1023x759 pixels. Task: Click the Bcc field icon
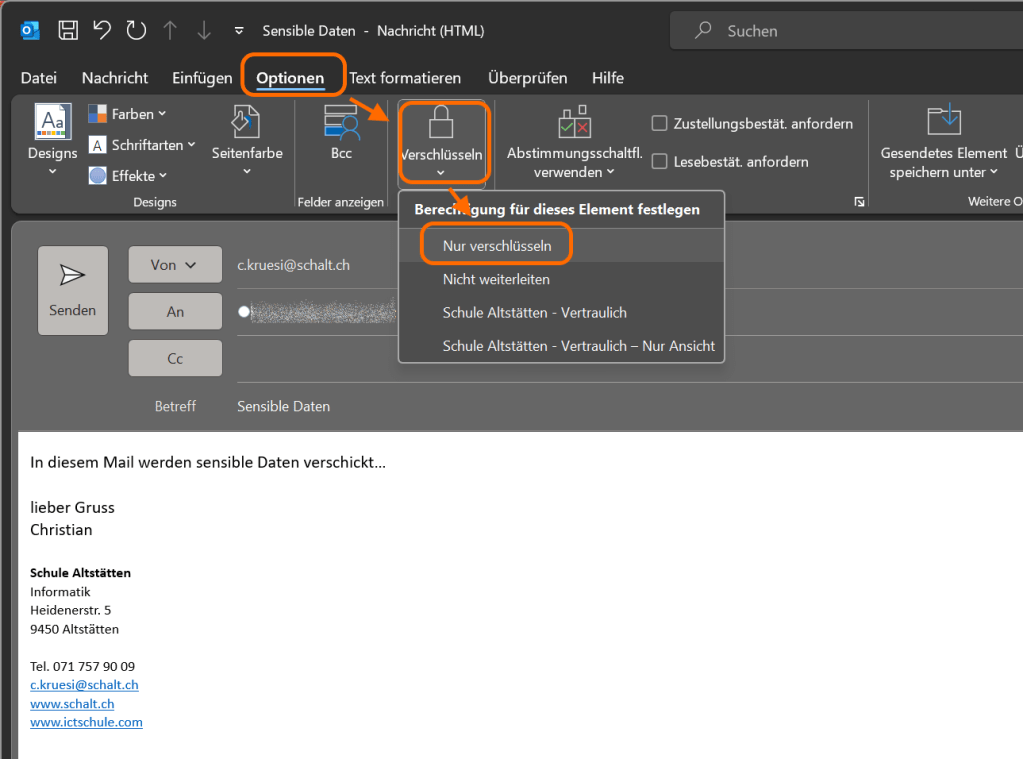[x=341, y=122]
